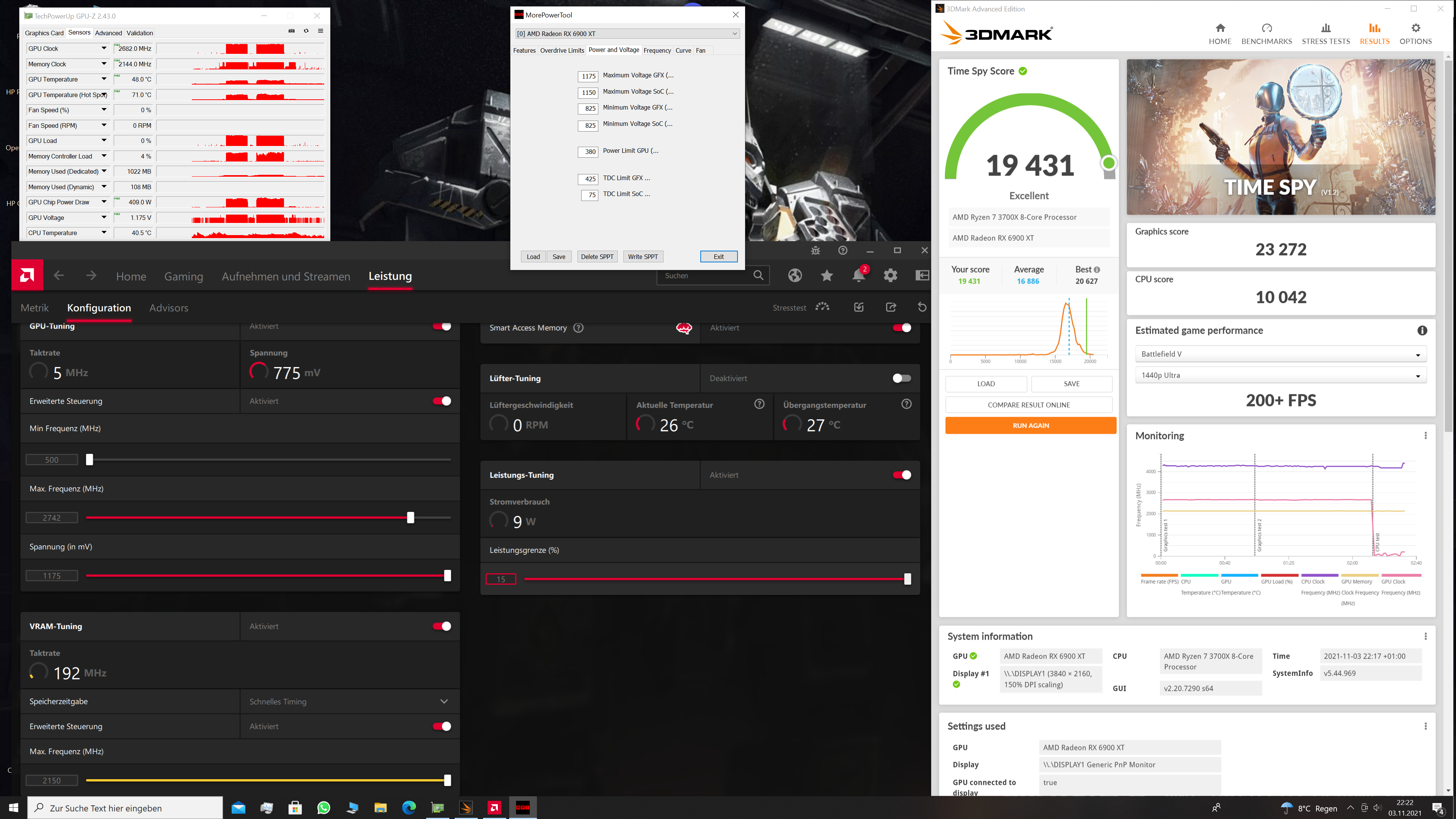Viewport: 1456px width, 819px height.
Task: Open AMD Software notifications bell
Action: pyautogui.click(x=858, y=276)
